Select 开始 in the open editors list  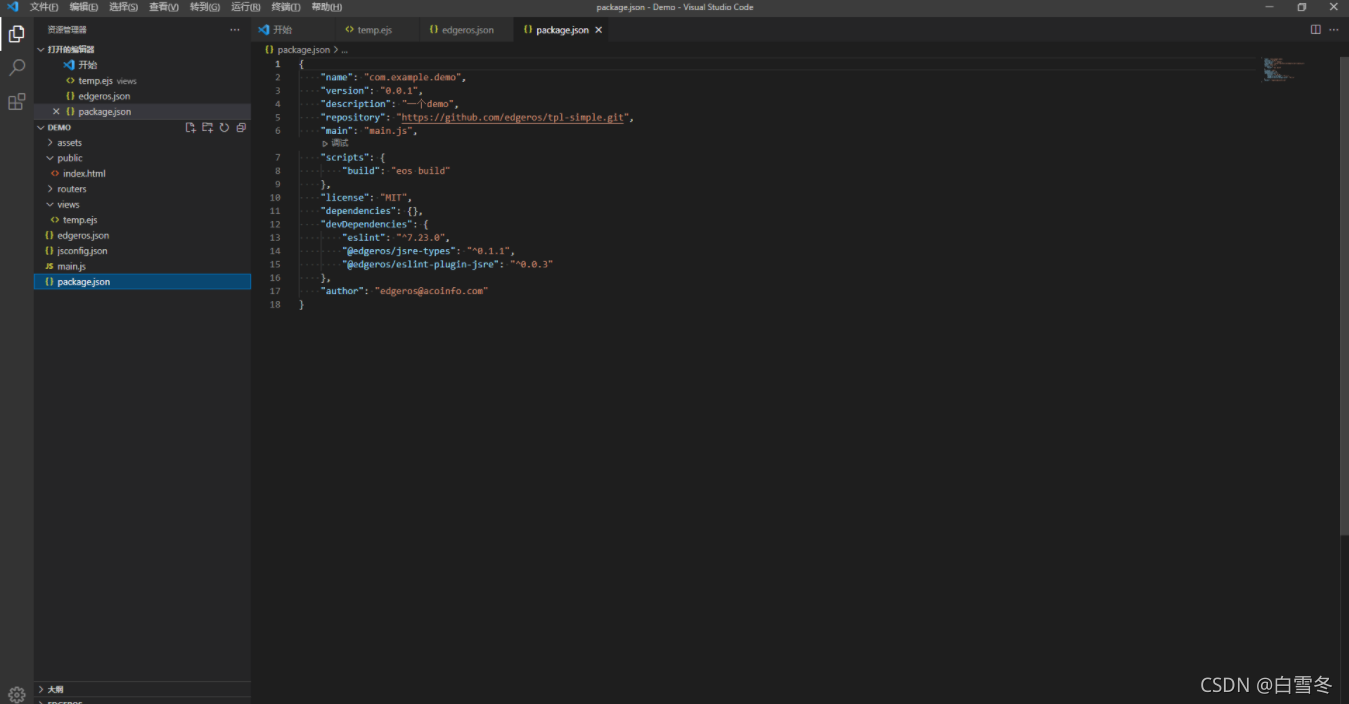click(142, 65)
